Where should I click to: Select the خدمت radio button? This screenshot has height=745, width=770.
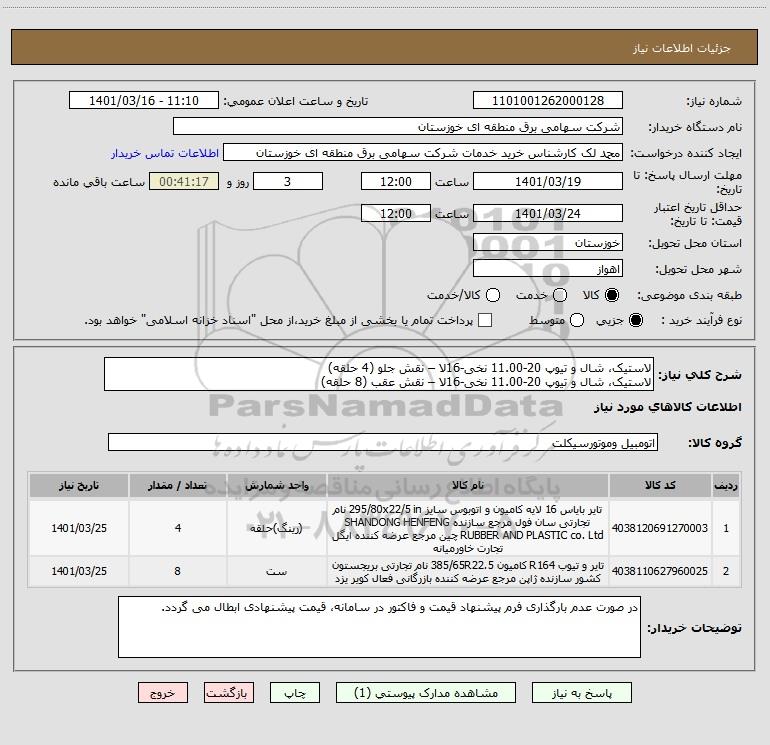tap(560, 295)
